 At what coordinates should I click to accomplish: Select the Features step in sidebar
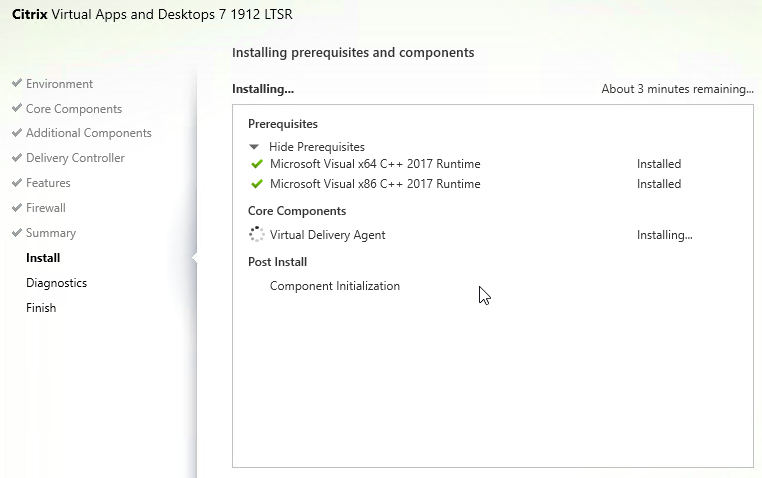point(48,183)
